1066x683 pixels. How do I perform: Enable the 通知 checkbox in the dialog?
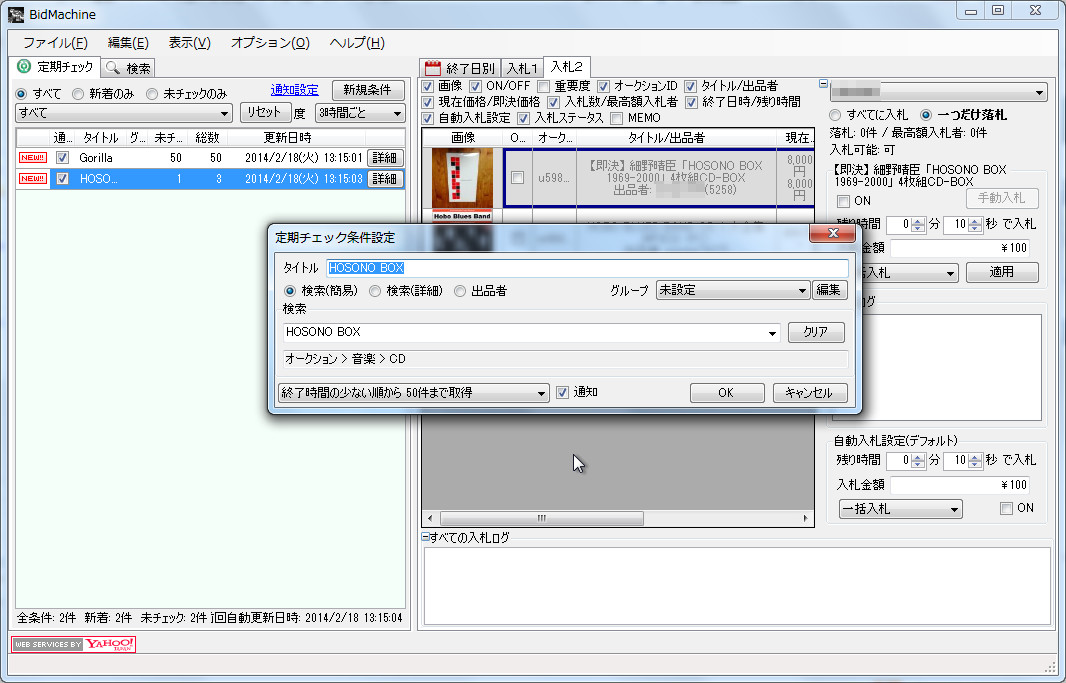pos(562,392)
